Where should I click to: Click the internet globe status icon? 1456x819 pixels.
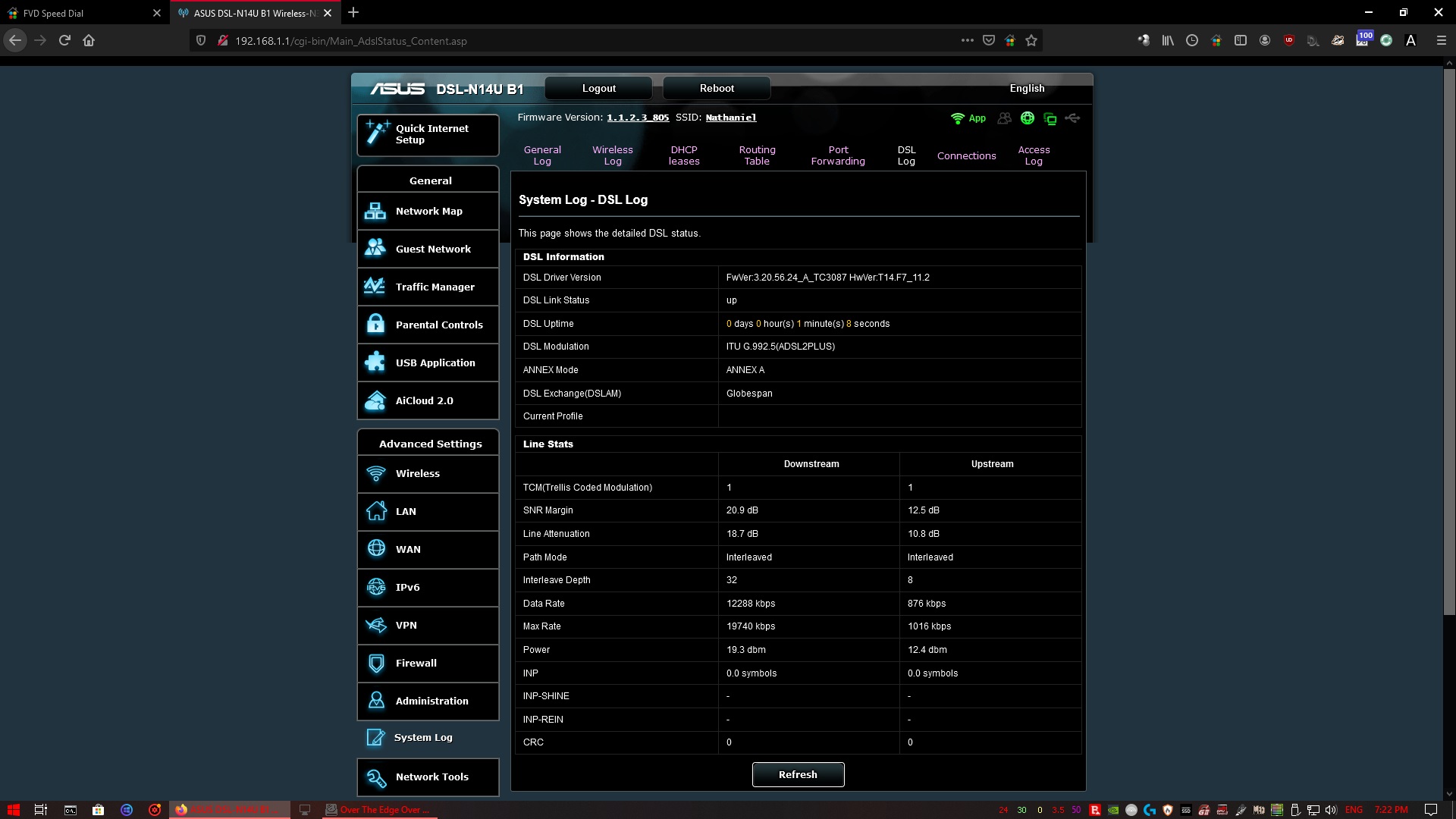click(1028, 118)
